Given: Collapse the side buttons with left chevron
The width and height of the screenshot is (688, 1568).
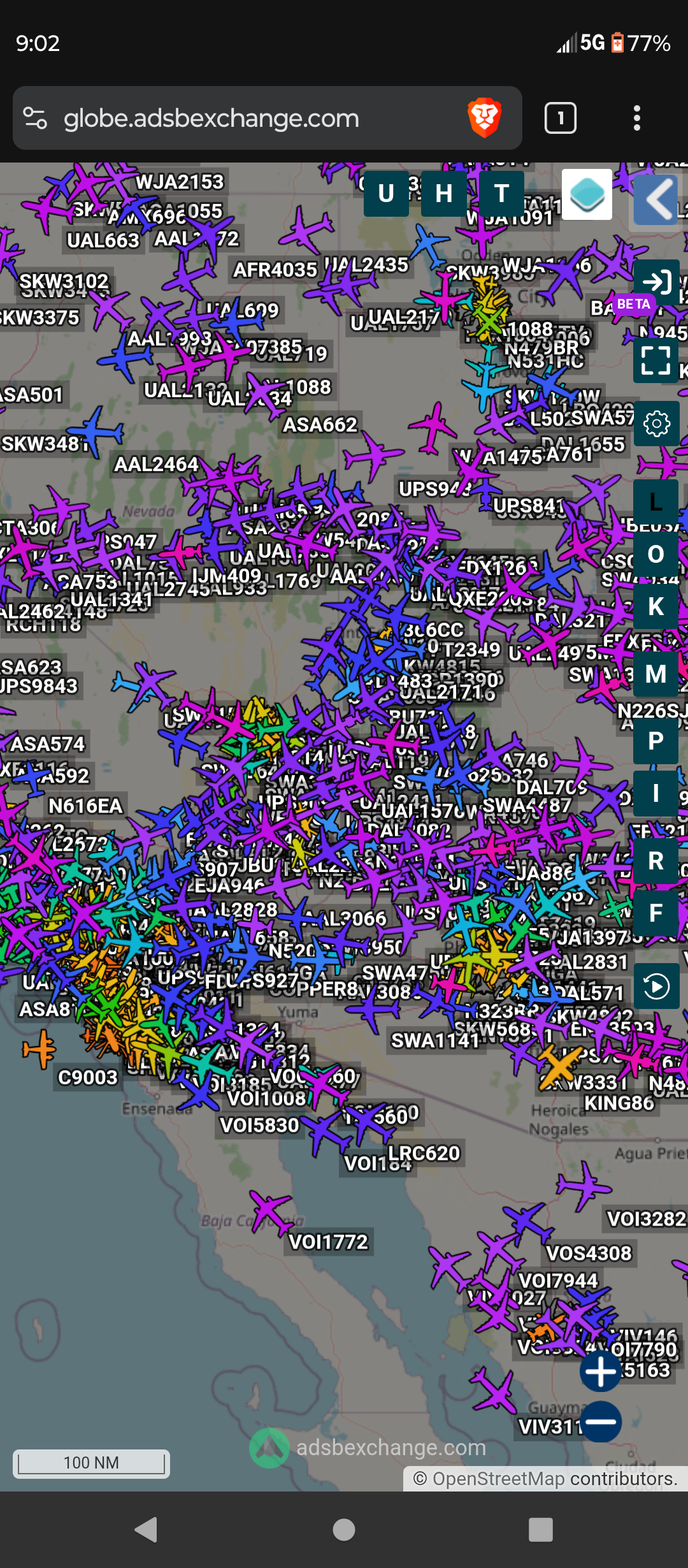Looking at the screenshot, I should coord(656,200).
